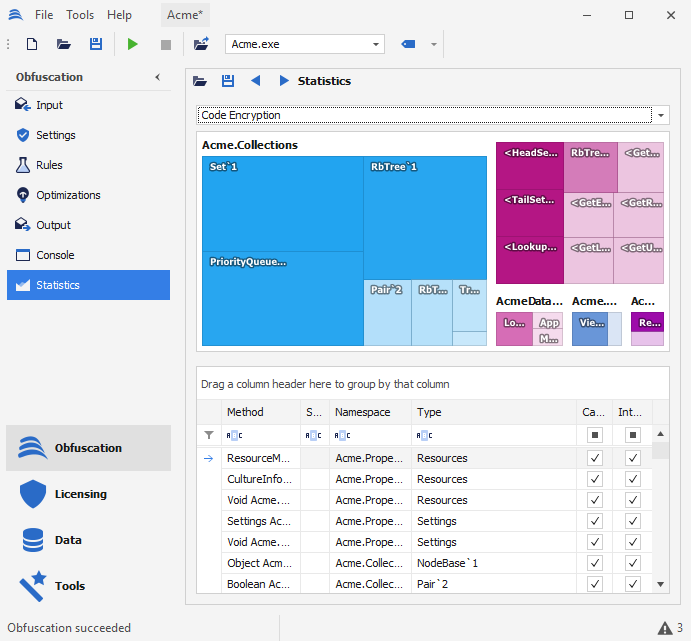The image size is (691, 641).
Task: Click warning triangle icon in status bar
Action: tap(664, 628)
